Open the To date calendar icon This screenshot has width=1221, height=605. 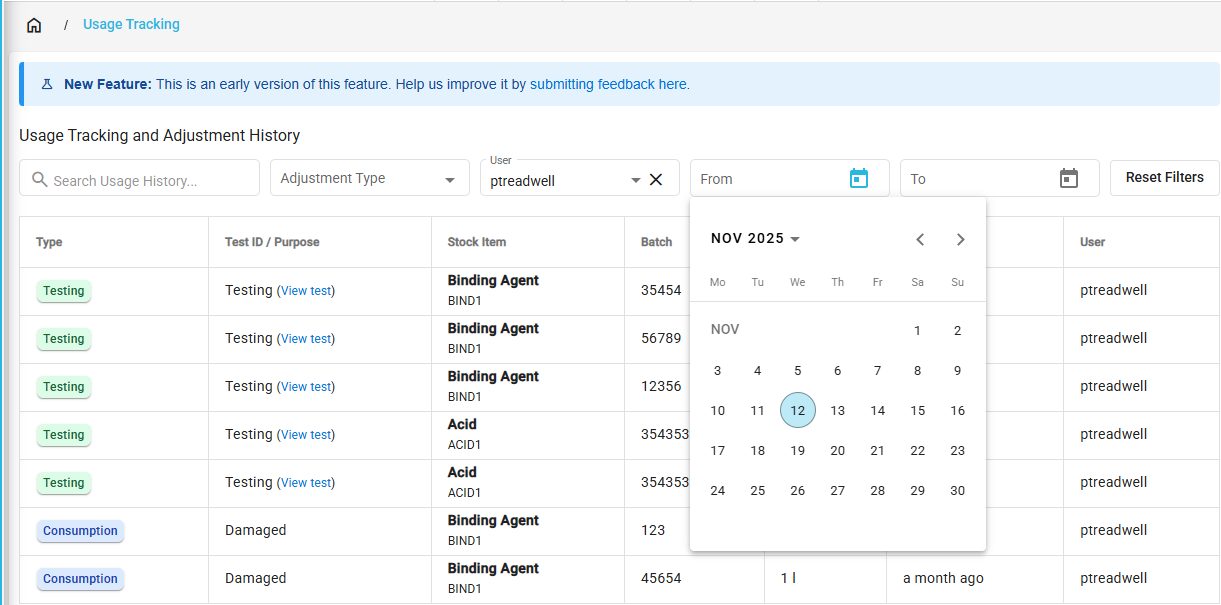(x=1069, y=178)
